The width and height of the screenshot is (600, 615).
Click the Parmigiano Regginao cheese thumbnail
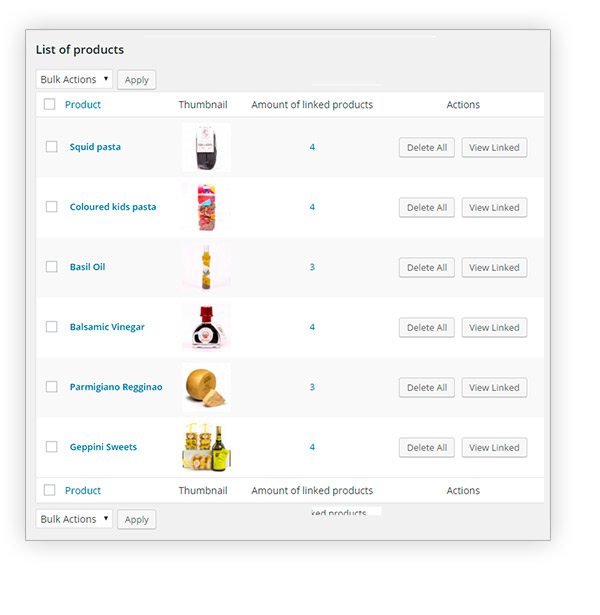[206, 388]
